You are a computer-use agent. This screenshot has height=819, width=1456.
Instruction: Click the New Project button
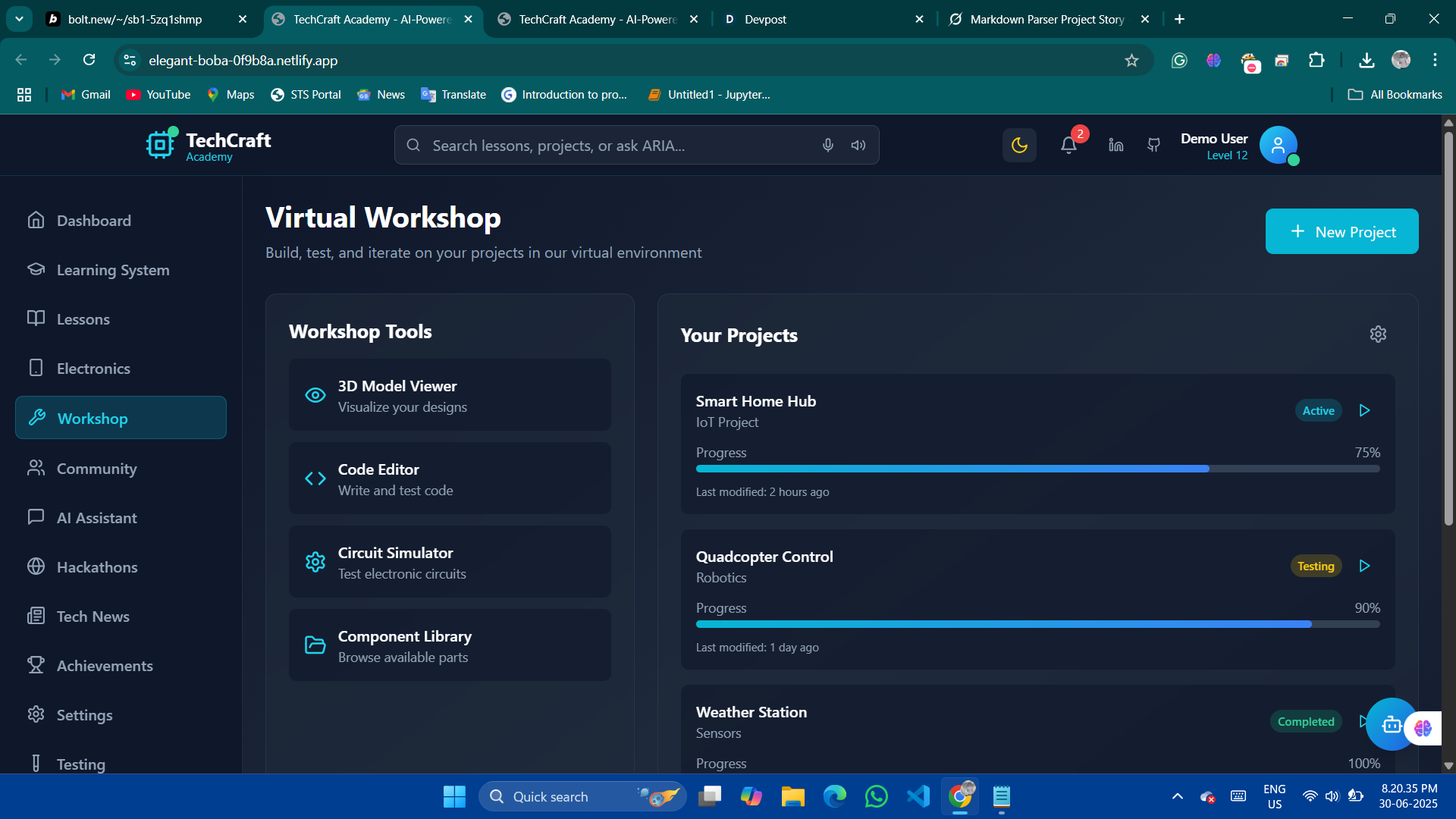[1341, 231]
